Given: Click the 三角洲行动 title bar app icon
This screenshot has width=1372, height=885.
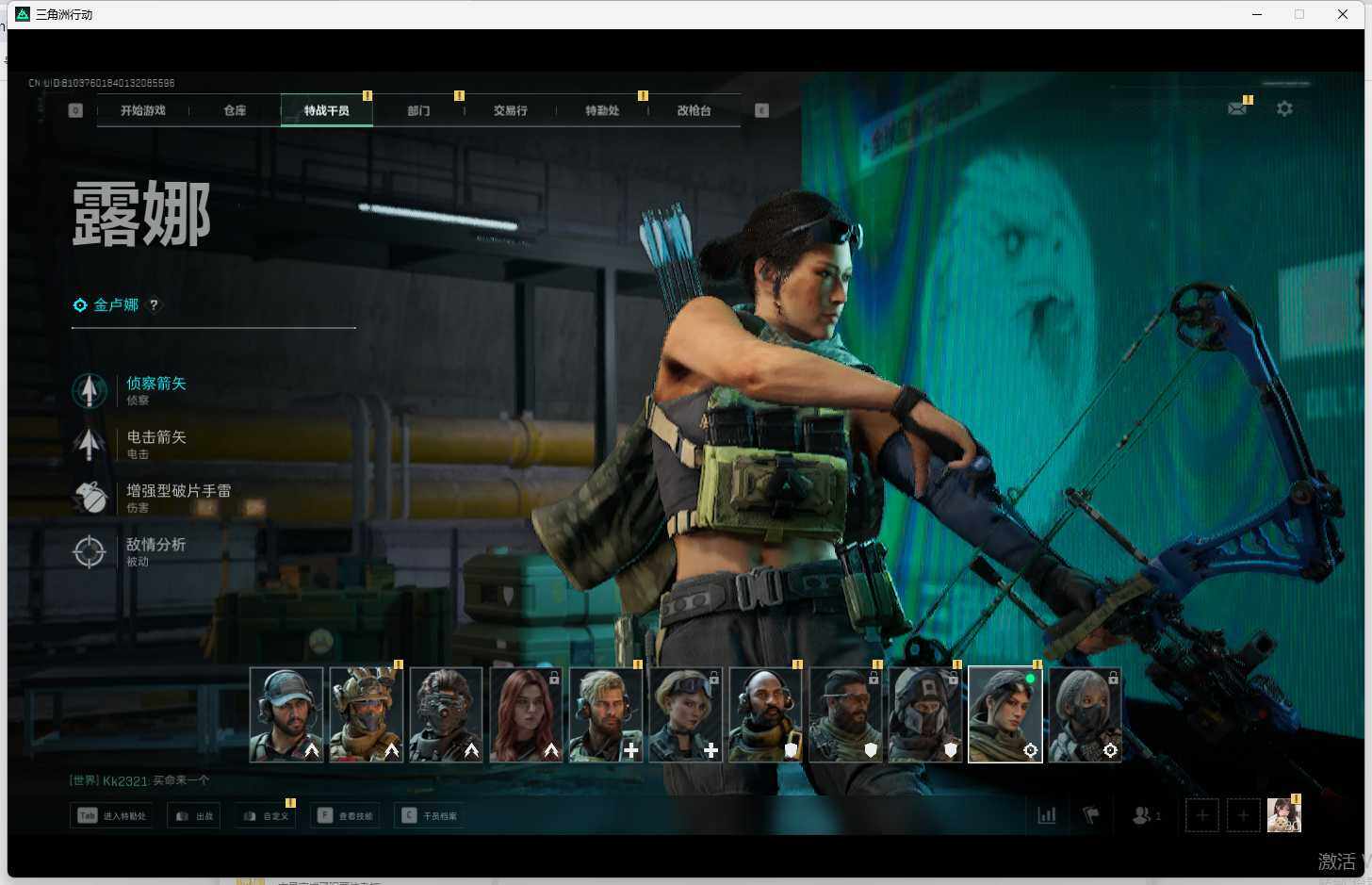Looking at the screenshot, I should click(x=23, y=14).
